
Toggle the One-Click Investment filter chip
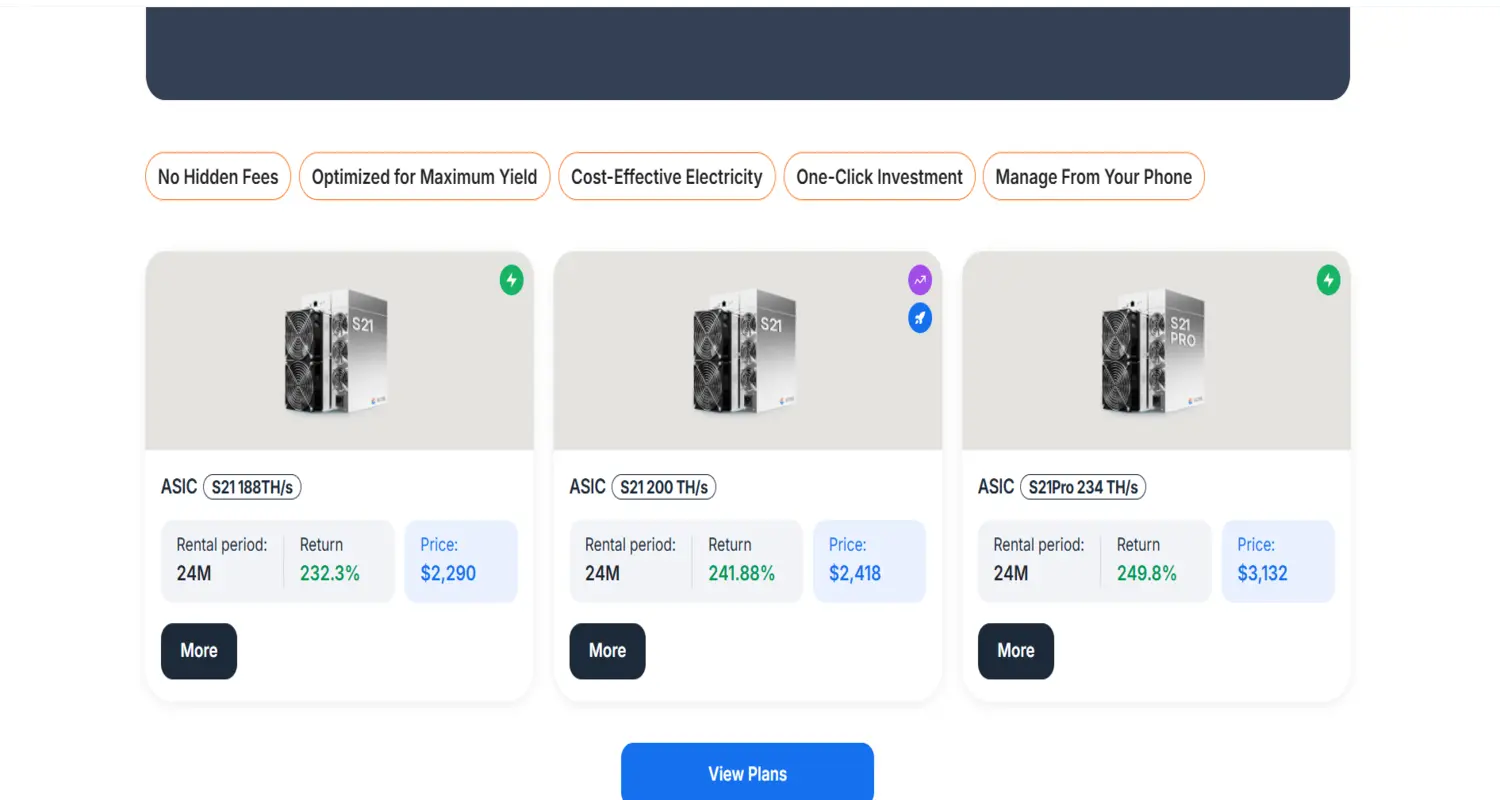click(879, 176)
